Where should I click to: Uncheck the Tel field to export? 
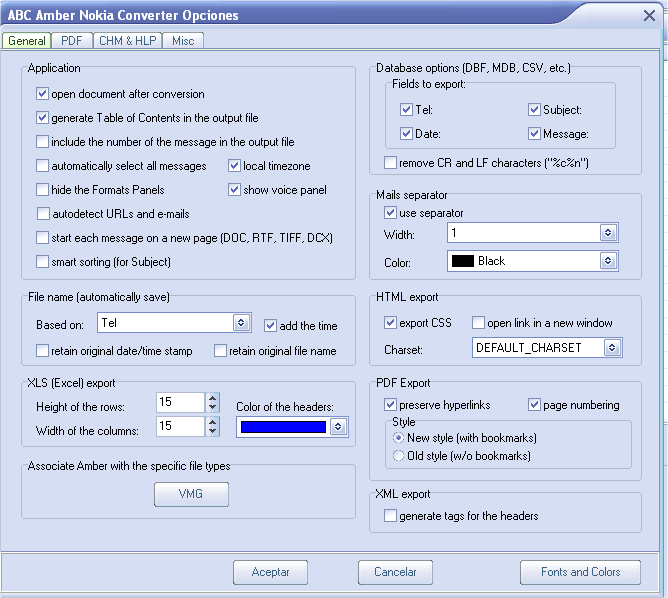pyautogui.click(x=406, y=109)
